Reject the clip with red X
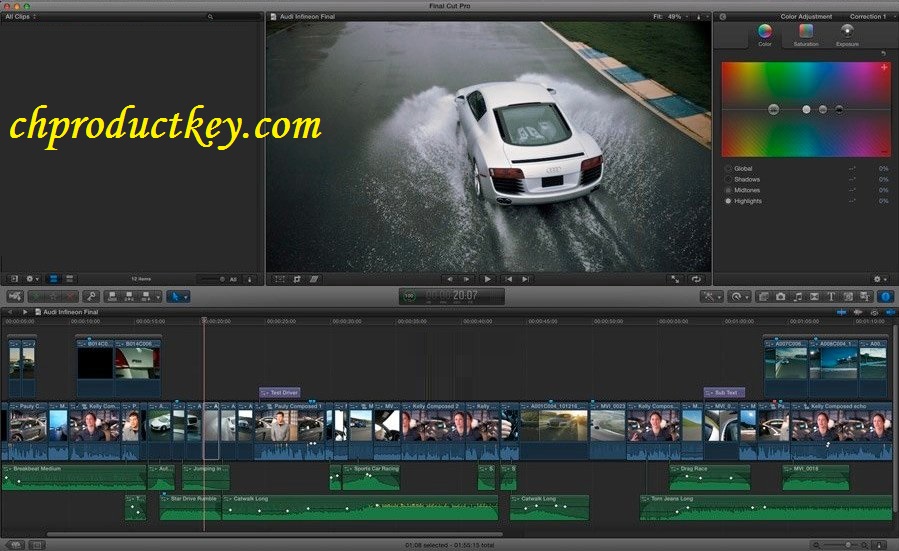 point(70,296)
